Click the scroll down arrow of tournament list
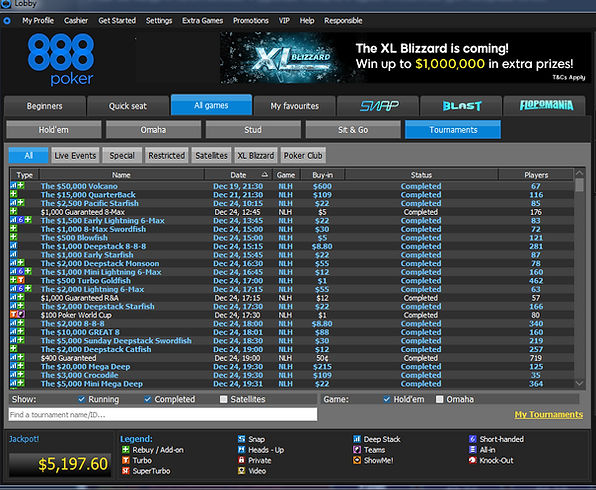 579,383
